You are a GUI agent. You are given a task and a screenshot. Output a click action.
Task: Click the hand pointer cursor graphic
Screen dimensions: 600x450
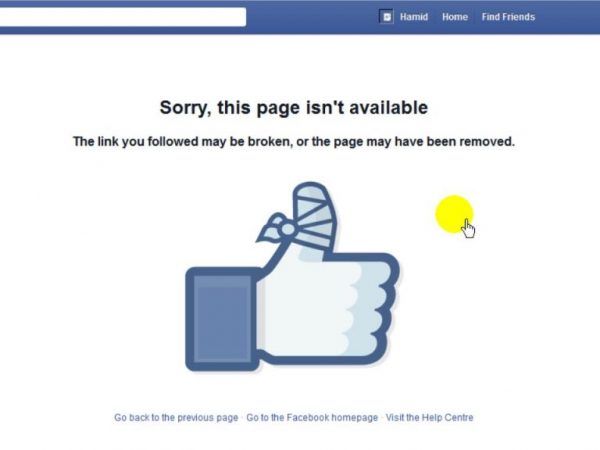coord(468,229)
